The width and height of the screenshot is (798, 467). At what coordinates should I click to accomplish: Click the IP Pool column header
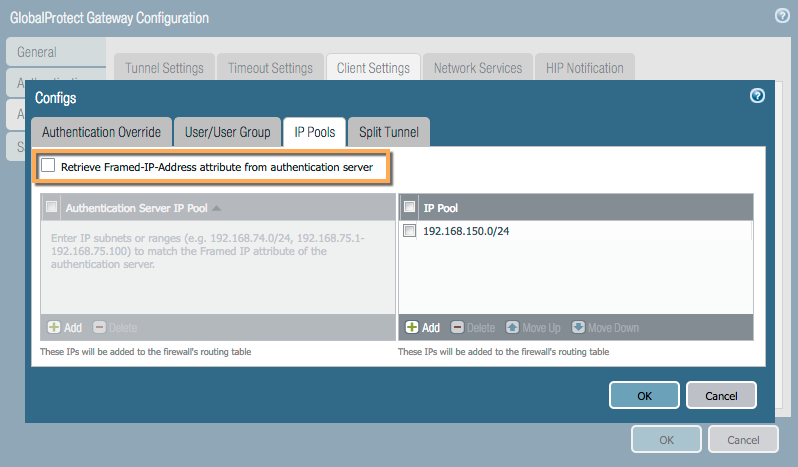pyautogui.click(x=585, y=208)
